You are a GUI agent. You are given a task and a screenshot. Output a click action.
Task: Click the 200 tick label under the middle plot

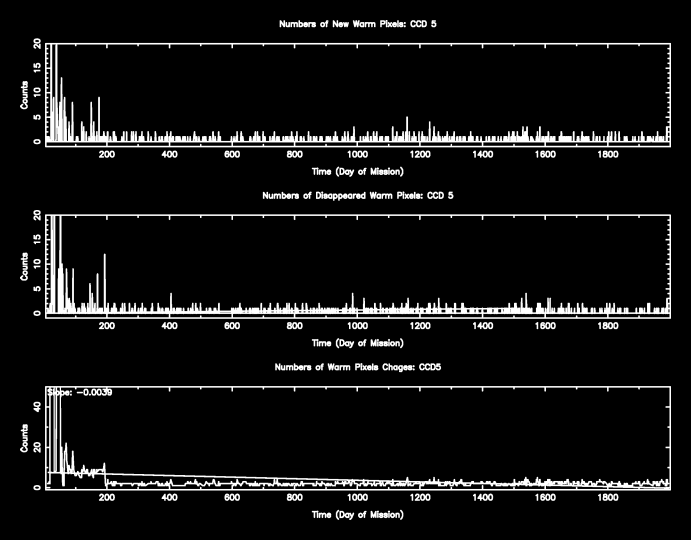[x=107, y=327]
